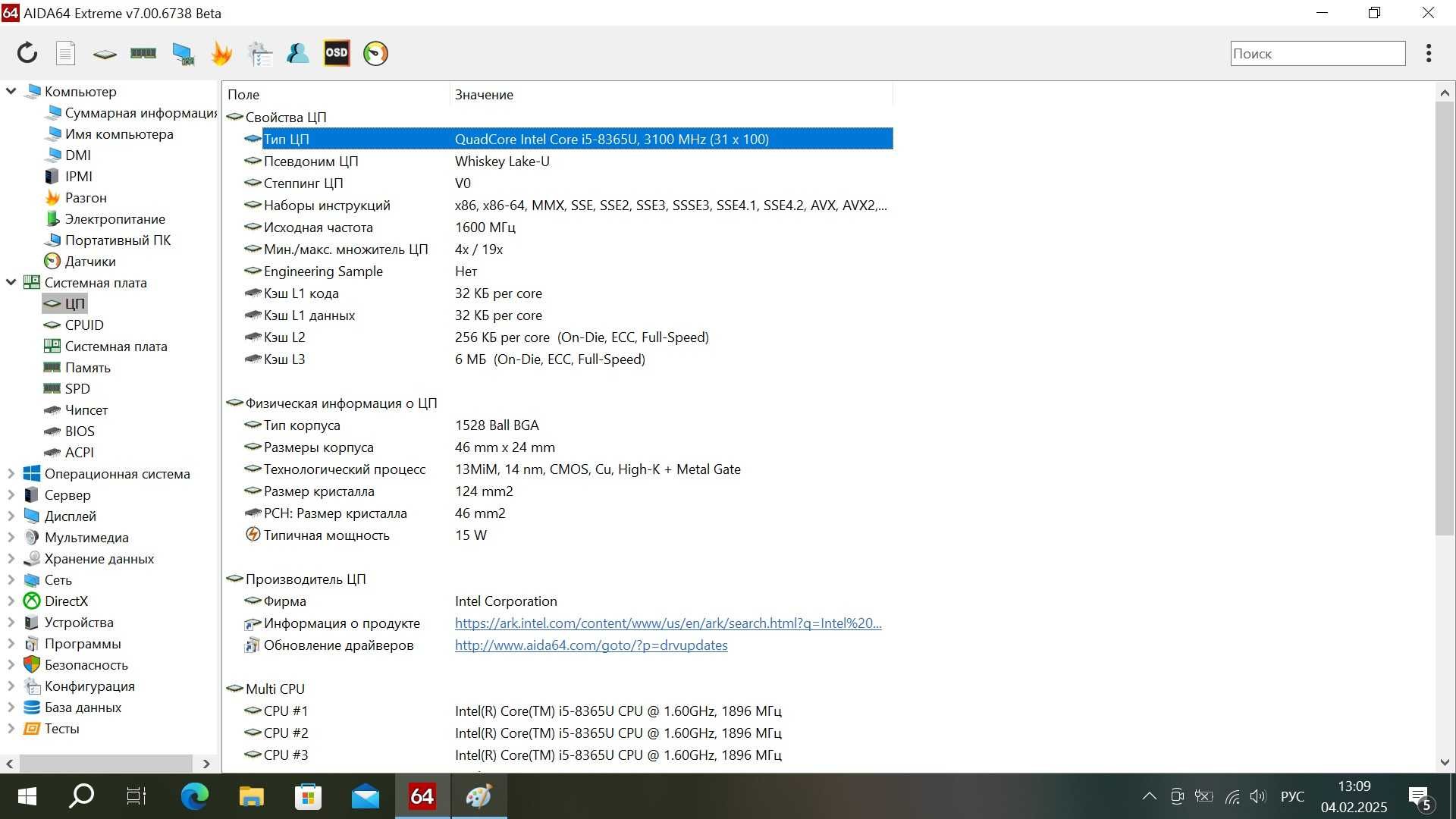The width and height of the screenshot is (1456, 819).
Task: Open the Windows Start menu
Action: point(27,796)
